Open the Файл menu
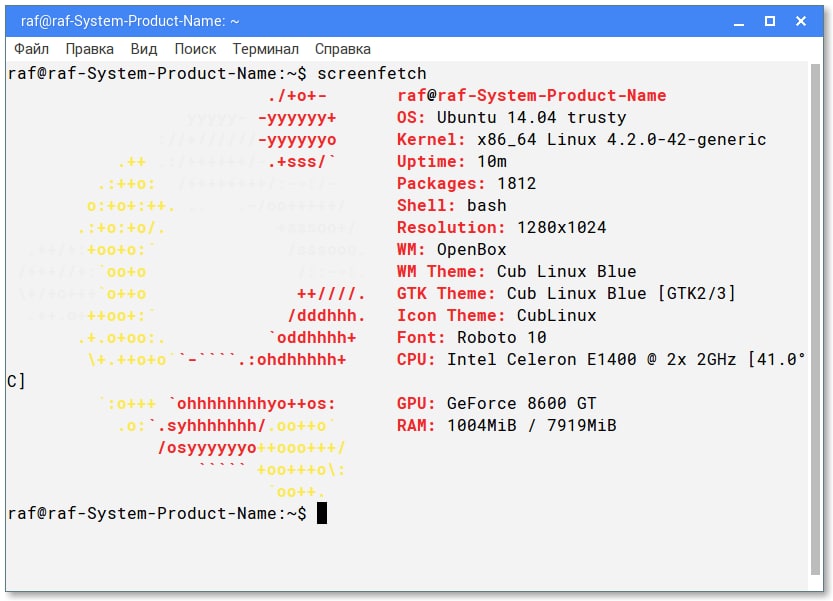Viewport: 833px width, 601px height. [31, 49]
